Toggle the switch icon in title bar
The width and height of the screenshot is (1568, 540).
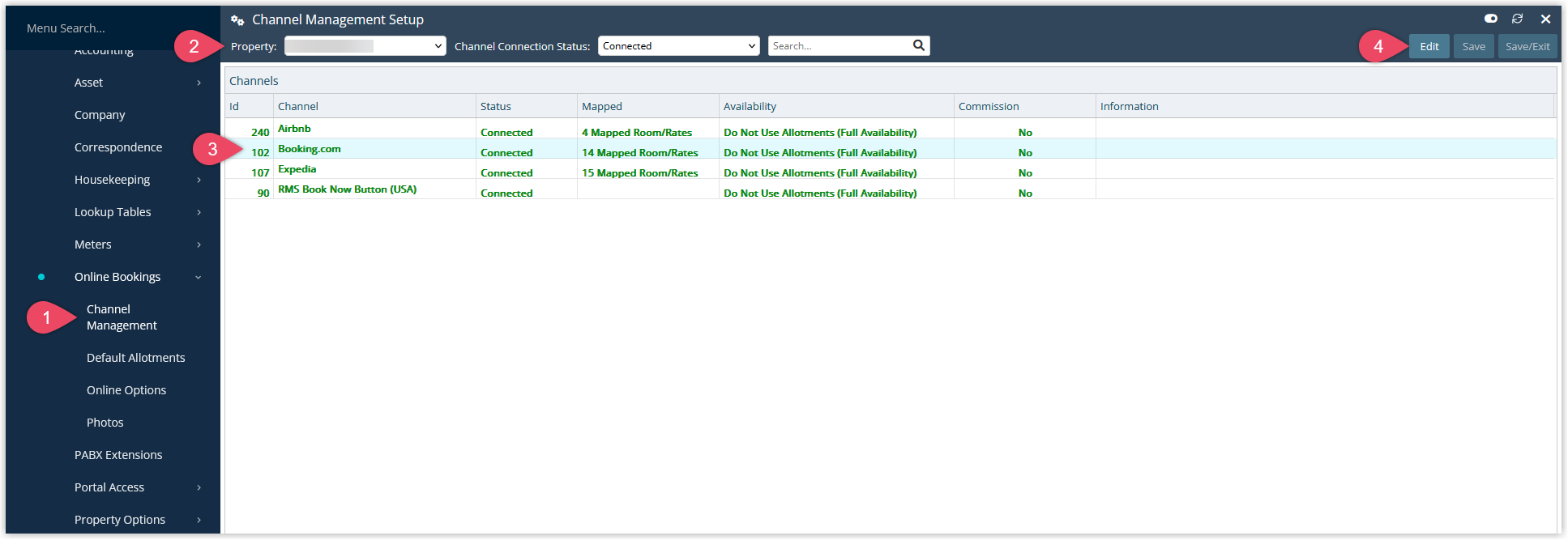click(x=1490, y=19)
